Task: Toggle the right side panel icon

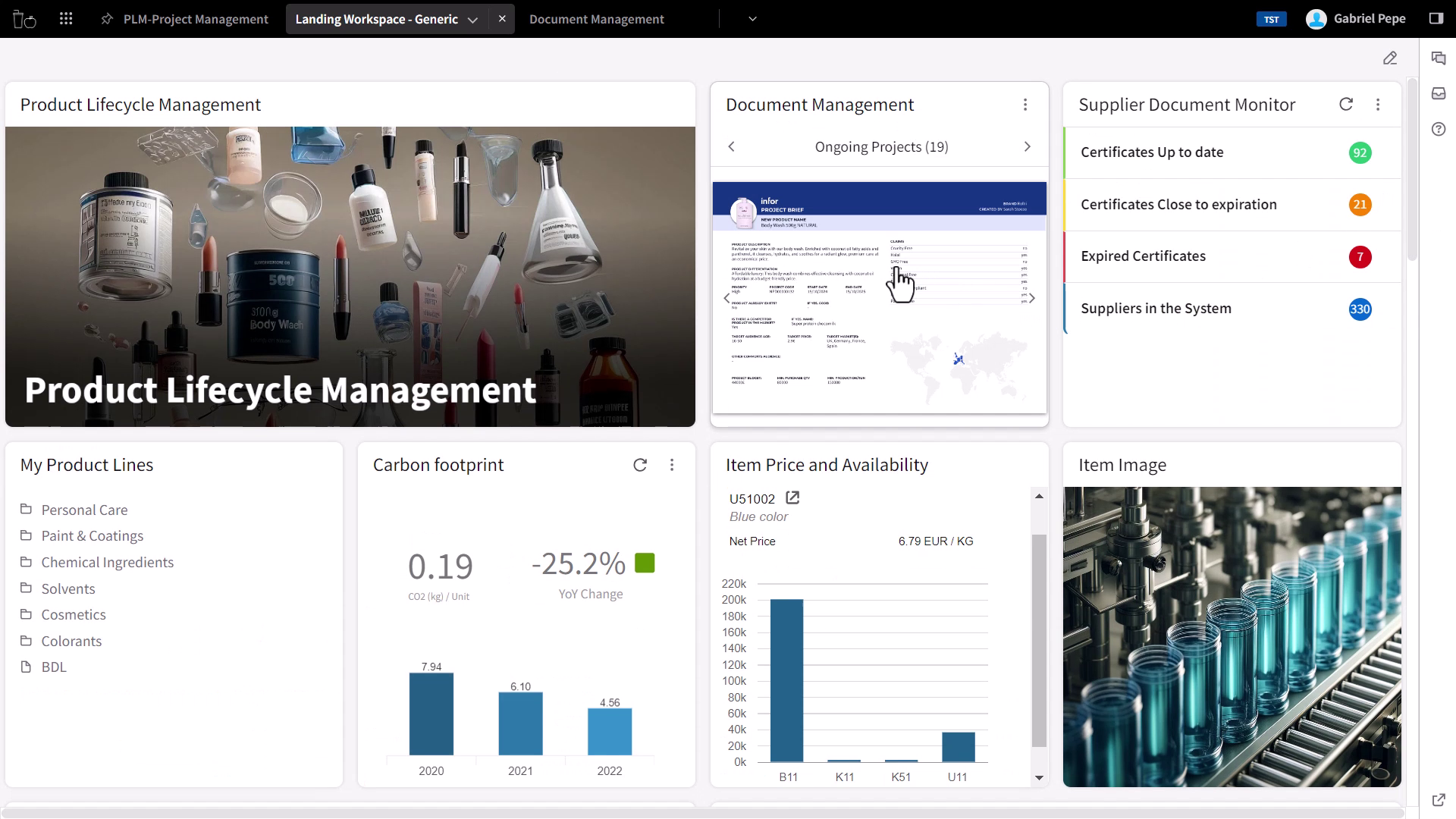Action: 1436,19
